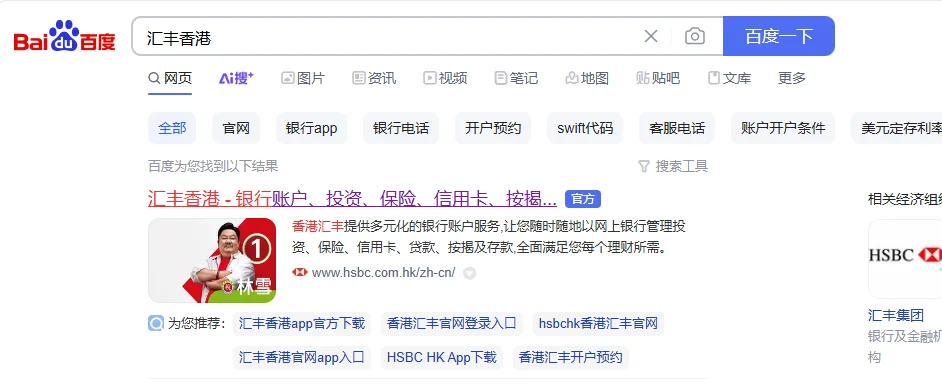
Task: Click the 香港汇丰提供多元化 description text
Action: tap(488, 237)
